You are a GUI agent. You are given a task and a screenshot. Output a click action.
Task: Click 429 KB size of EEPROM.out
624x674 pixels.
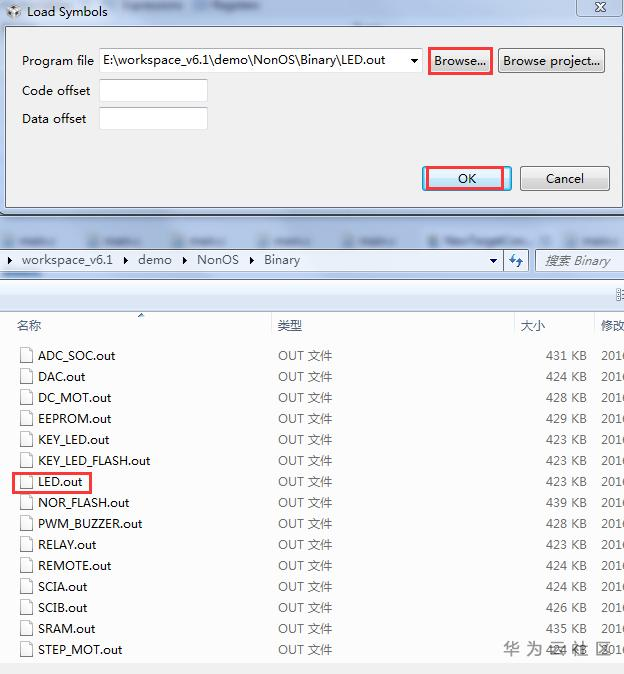(x=566, y=419)
